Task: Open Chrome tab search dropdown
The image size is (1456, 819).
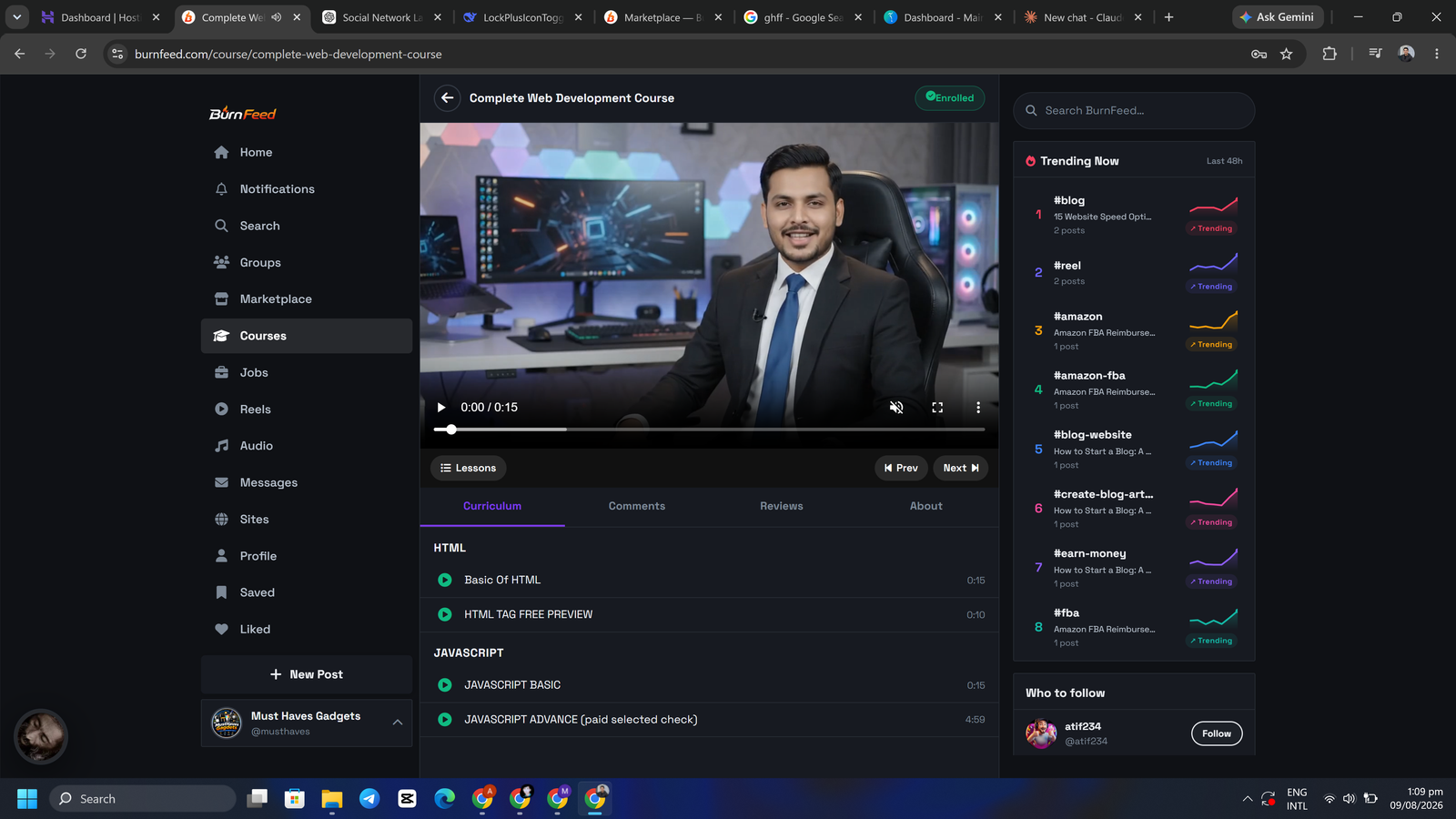Action: tap(16, 16)
